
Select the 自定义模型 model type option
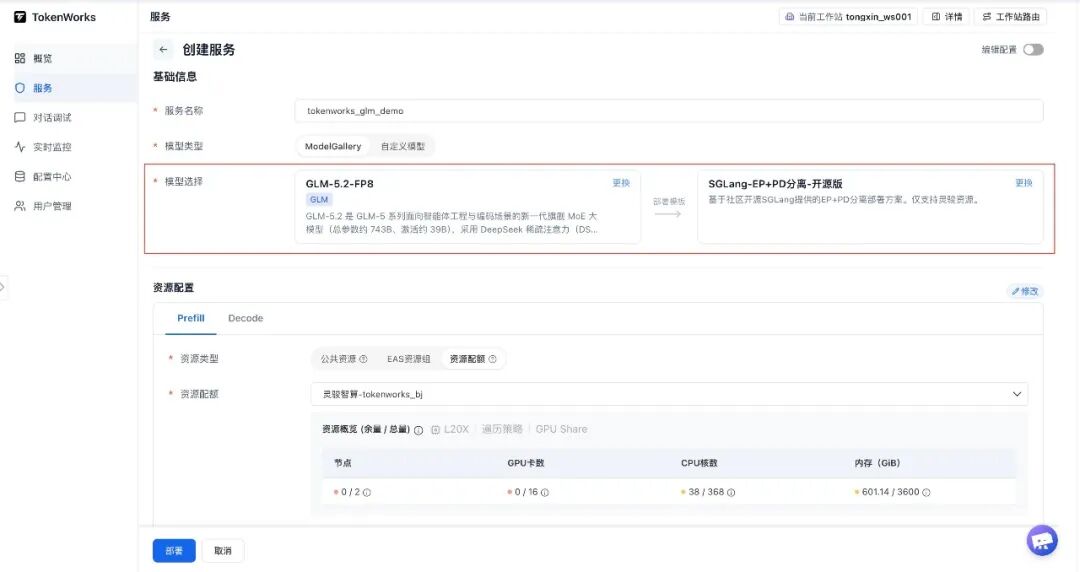pos(403,146)
